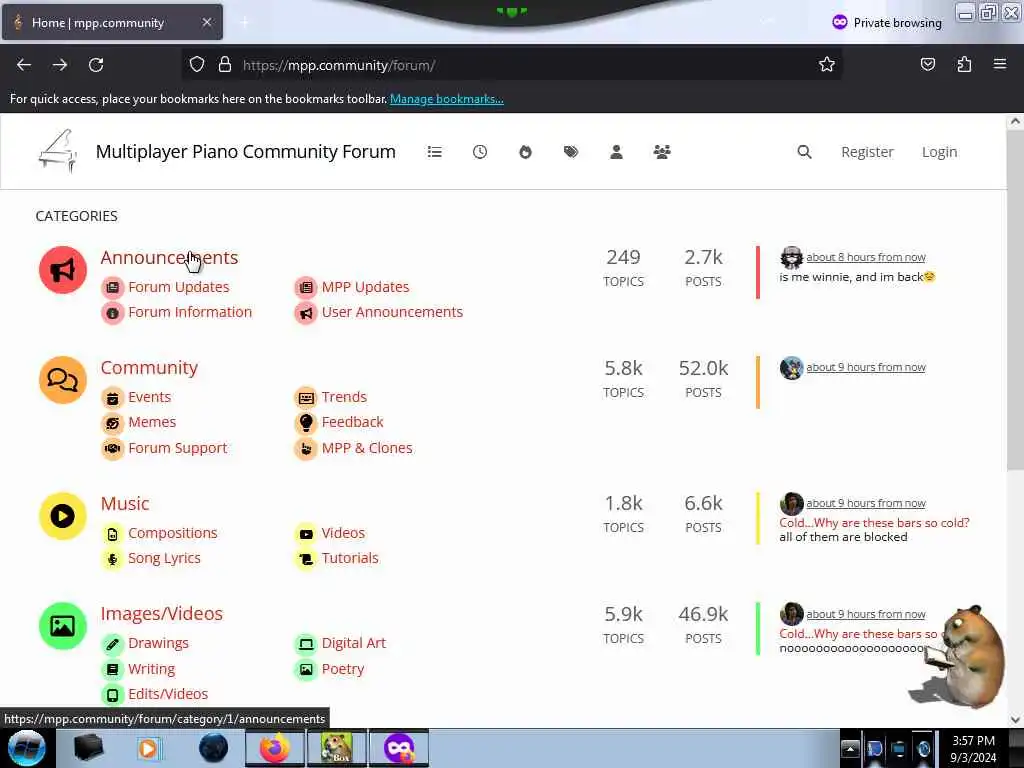
Task: Click the private browsing taskbar icon
Action: (399, 748)
